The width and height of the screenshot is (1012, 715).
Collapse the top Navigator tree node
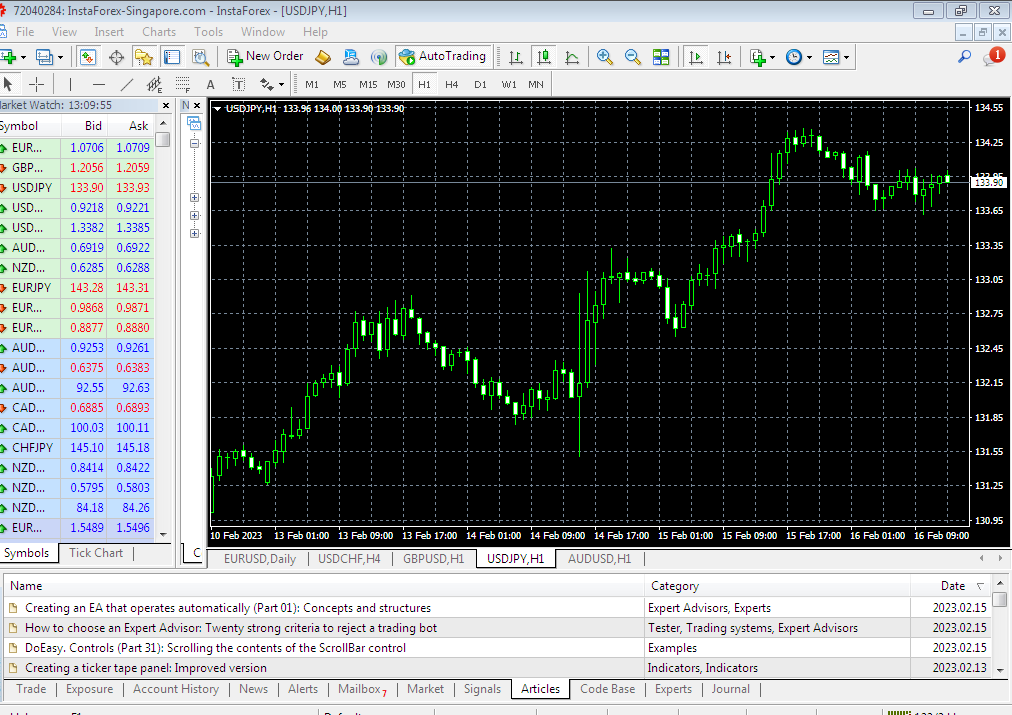coord(194,143)
